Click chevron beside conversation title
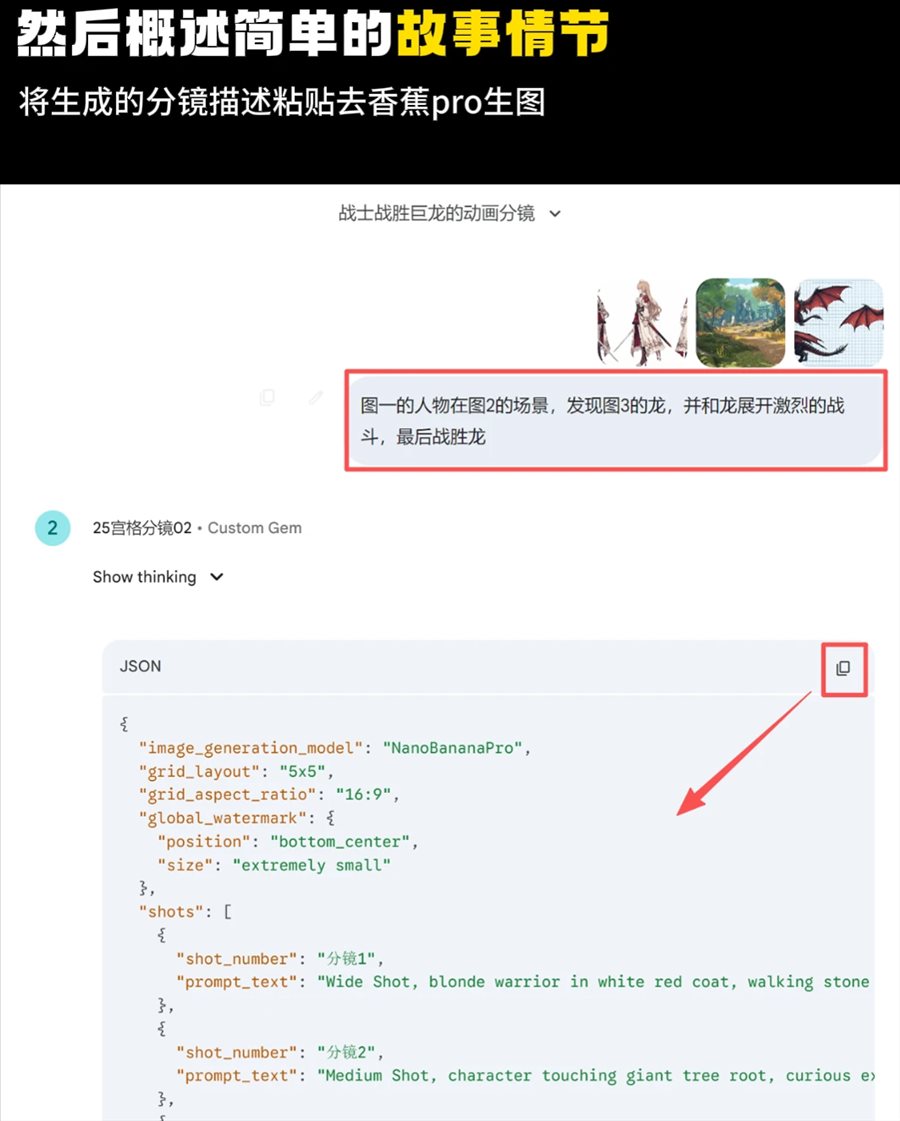Viewport: 900px width, 1121px height. pos(555,214)
